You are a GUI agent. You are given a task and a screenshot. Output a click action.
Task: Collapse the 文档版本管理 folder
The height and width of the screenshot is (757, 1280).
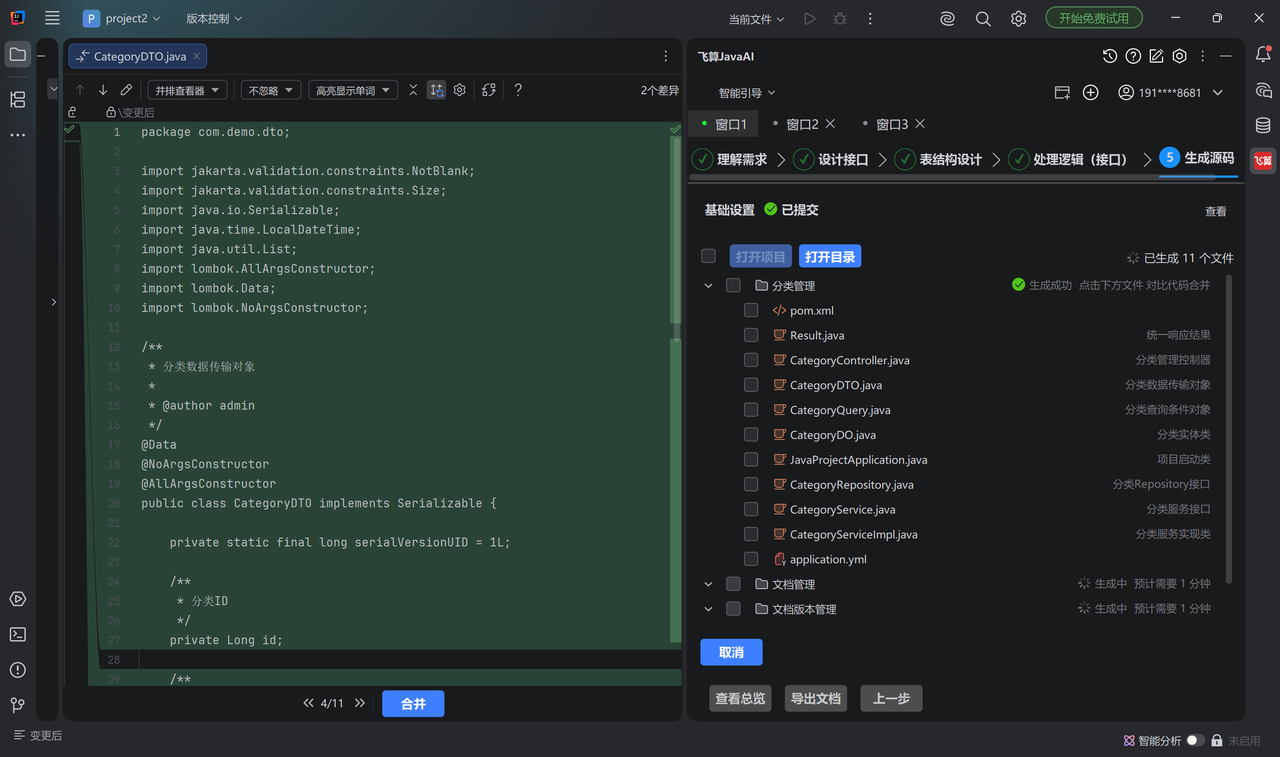pos(708,609)
